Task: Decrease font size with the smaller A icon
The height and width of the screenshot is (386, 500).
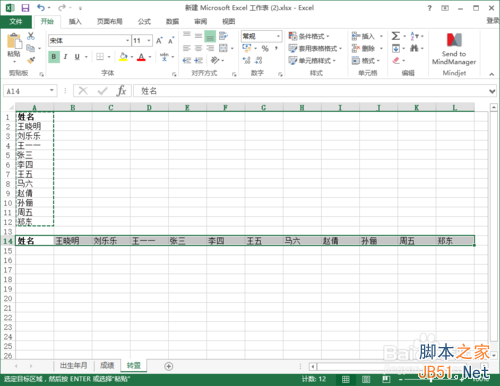Action: click(x=171, y=41)
